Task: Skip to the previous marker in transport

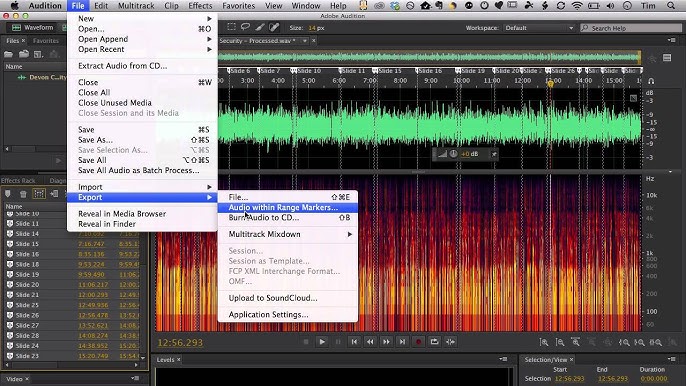Action: [354, 342]
